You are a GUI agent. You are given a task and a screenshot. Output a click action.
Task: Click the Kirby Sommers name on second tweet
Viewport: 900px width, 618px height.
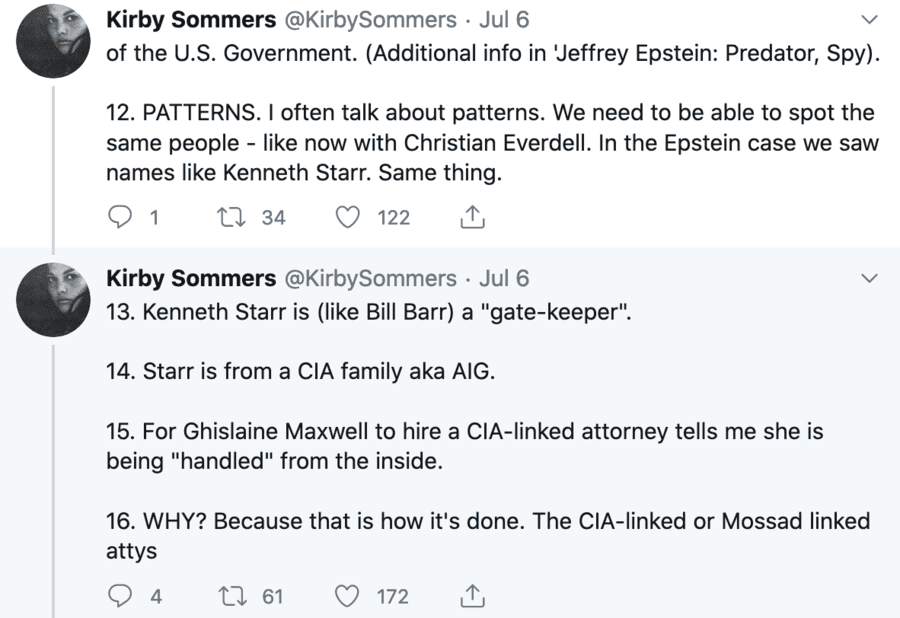(x=190, y=278)
